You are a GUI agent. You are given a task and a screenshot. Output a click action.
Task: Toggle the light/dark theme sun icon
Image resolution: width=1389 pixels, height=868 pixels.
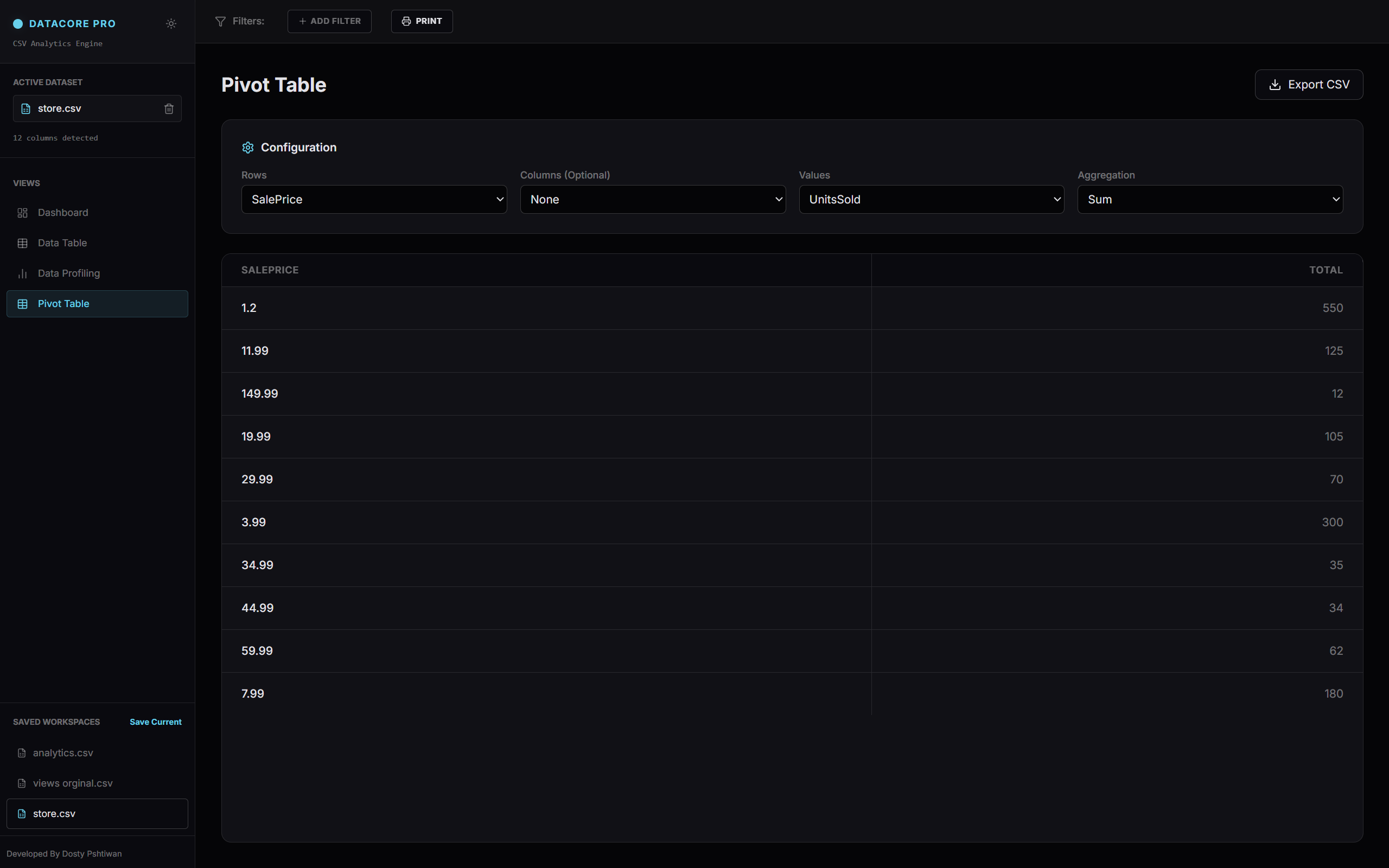[x=171, y=23]
